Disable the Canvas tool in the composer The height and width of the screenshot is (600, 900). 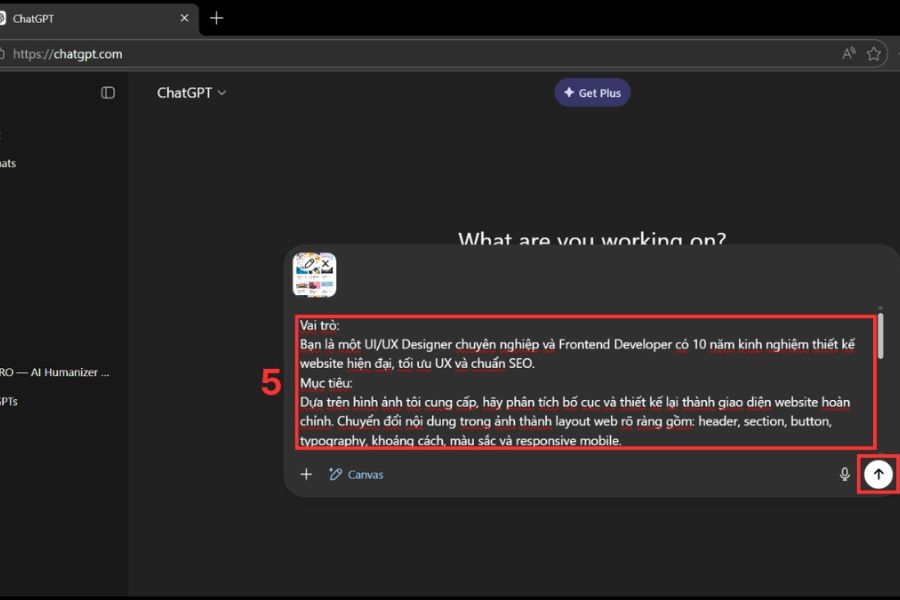coord(356,474)
